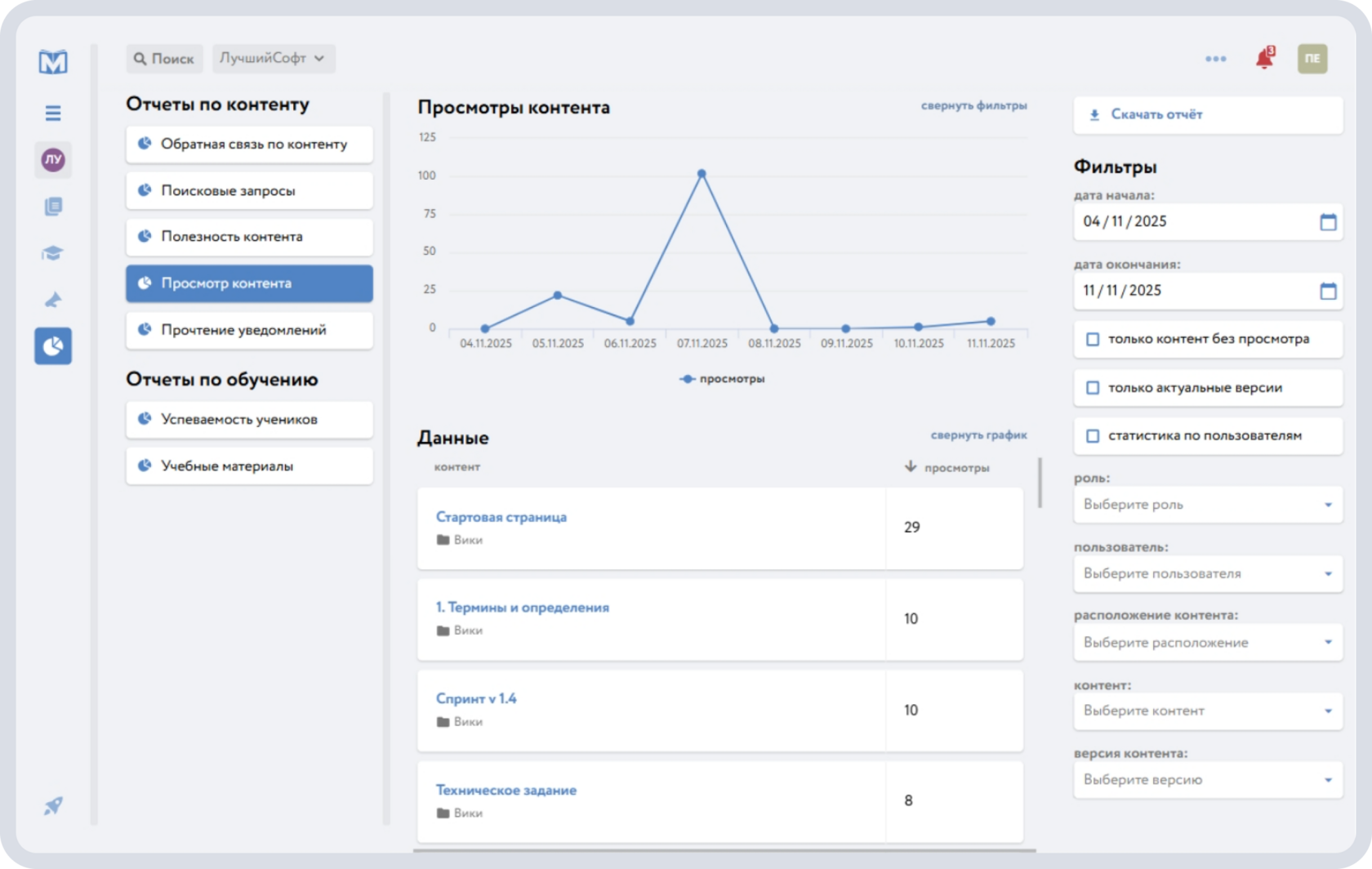This screenshot has width=1372, height=869.
Task: Click the pie icon on Учебные материалы
Action: coord(145,466)
